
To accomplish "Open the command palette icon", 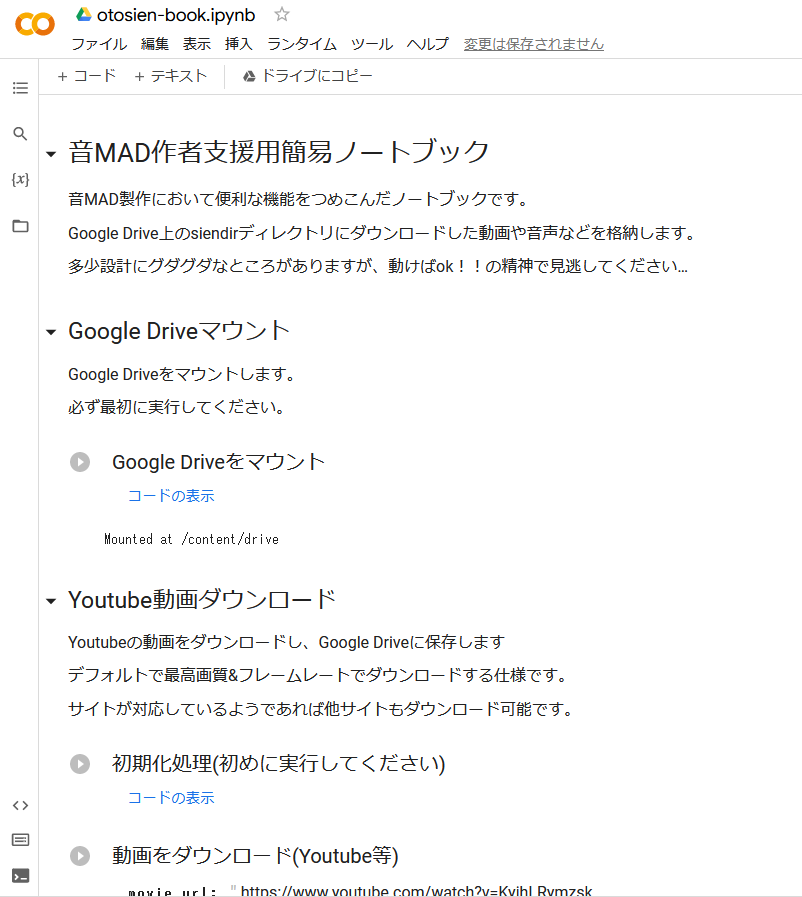I will coord(20,840).
